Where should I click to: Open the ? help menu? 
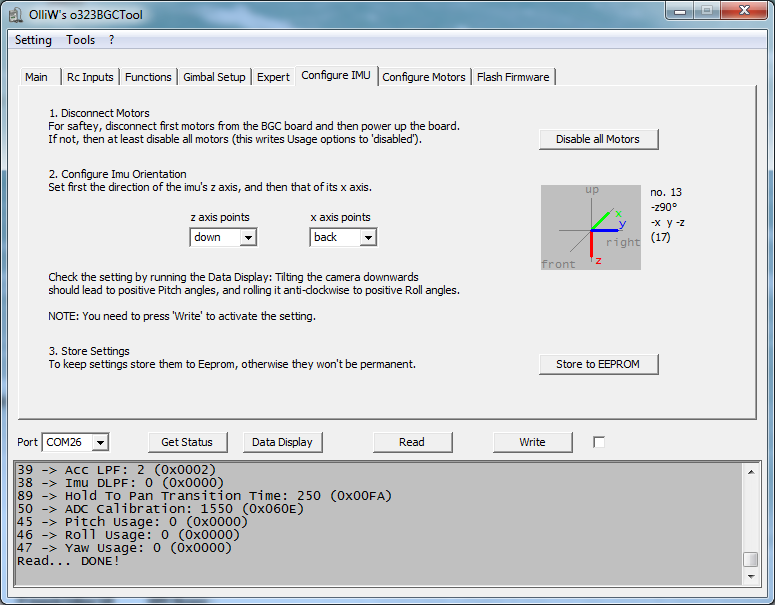[112, 40]
